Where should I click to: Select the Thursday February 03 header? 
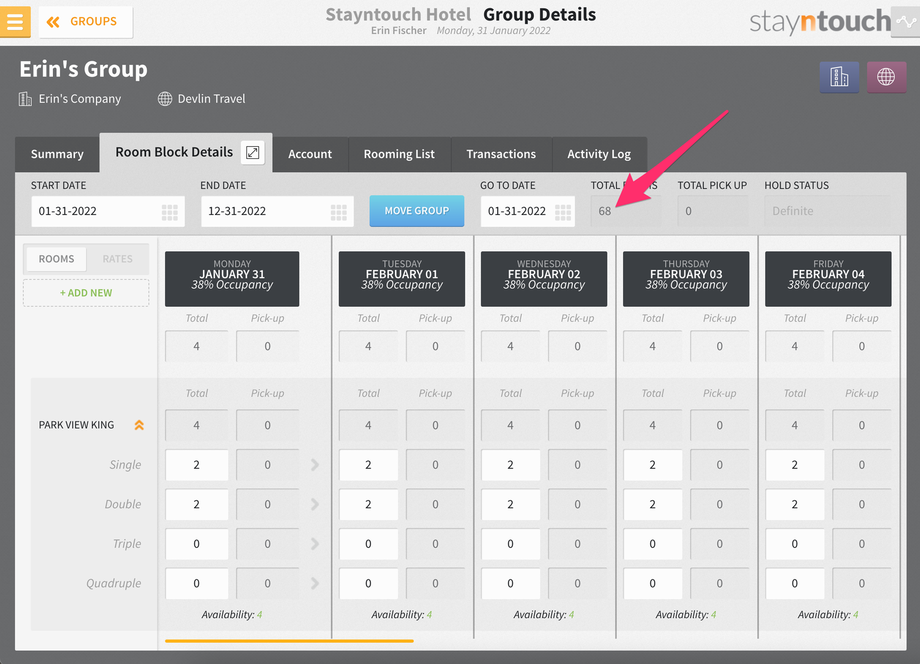[686, 279]
